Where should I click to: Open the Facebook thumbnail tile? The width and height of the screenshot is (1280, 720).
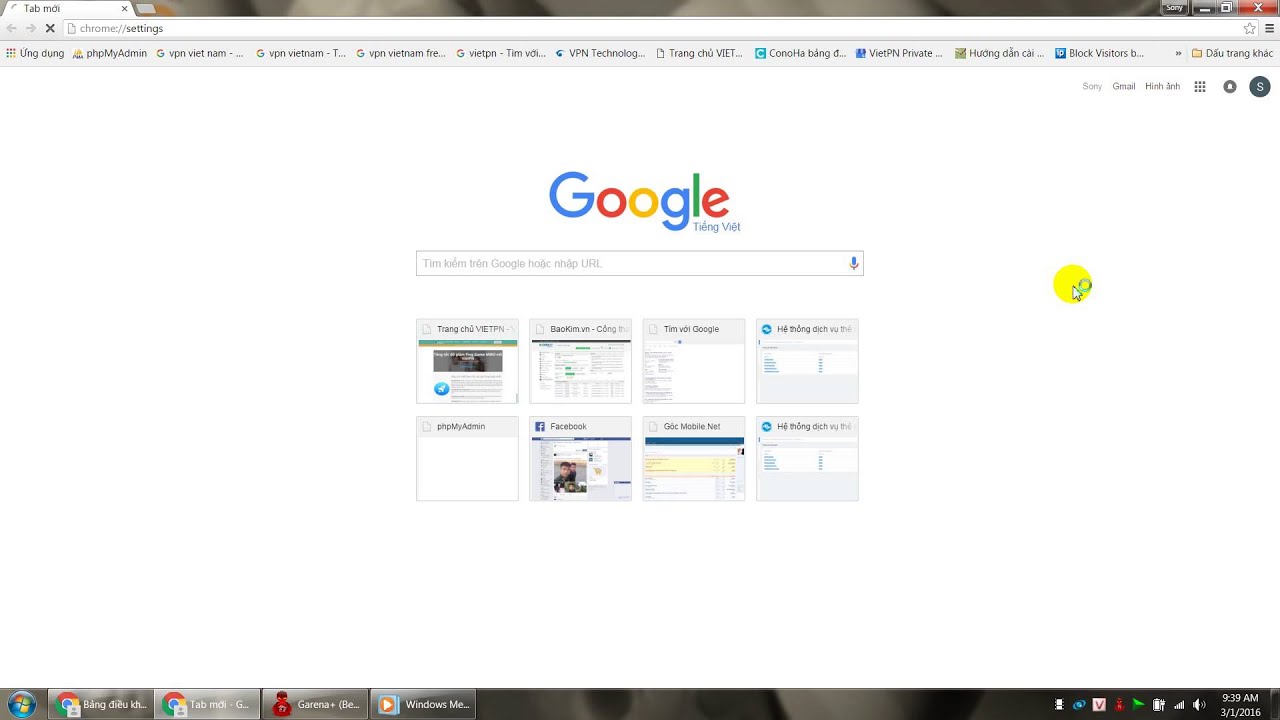coord(580,459)
